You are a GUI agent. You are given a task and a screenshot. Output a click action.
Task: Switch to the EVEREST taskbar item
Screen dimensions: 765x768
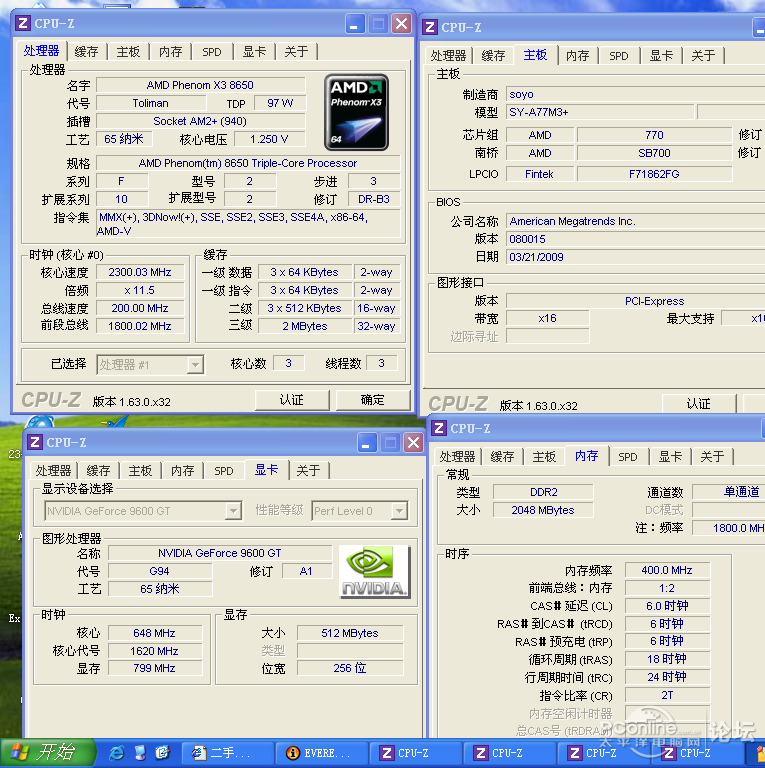point(322,753)
